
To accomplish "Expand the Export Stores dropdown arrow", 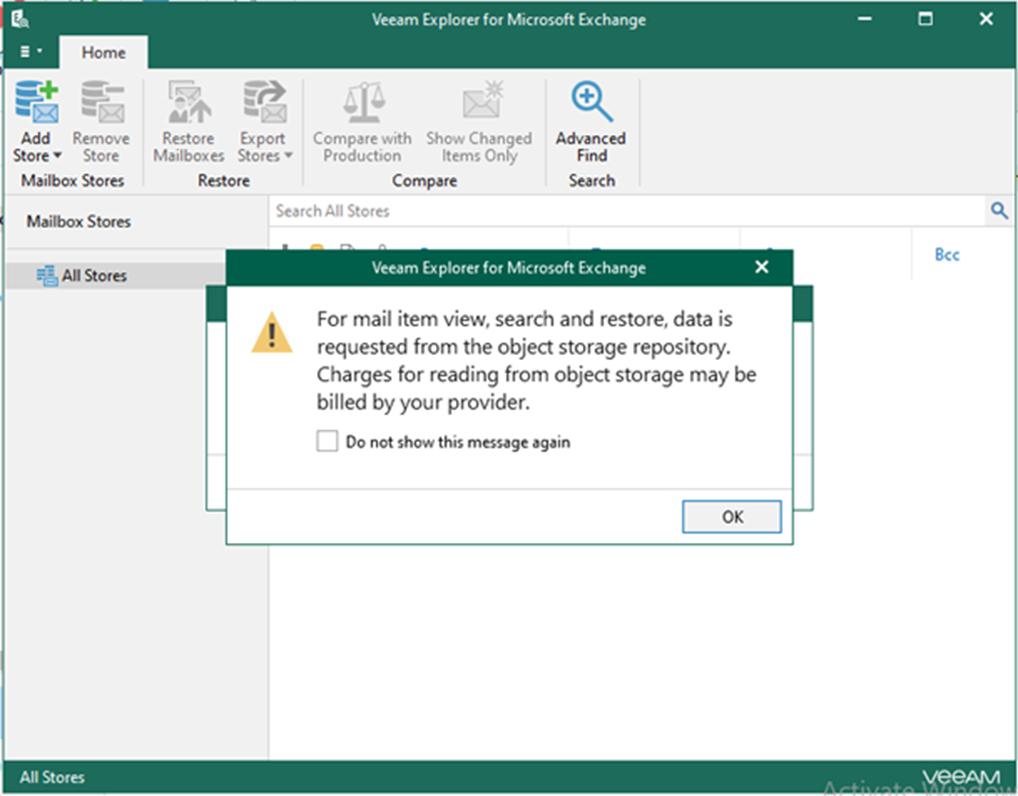I will (x=288, y=156).
